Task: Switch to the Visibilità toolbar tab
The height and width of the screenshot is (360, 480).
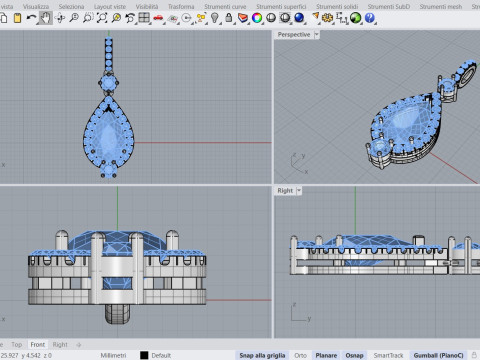Action: coord(147,6)
